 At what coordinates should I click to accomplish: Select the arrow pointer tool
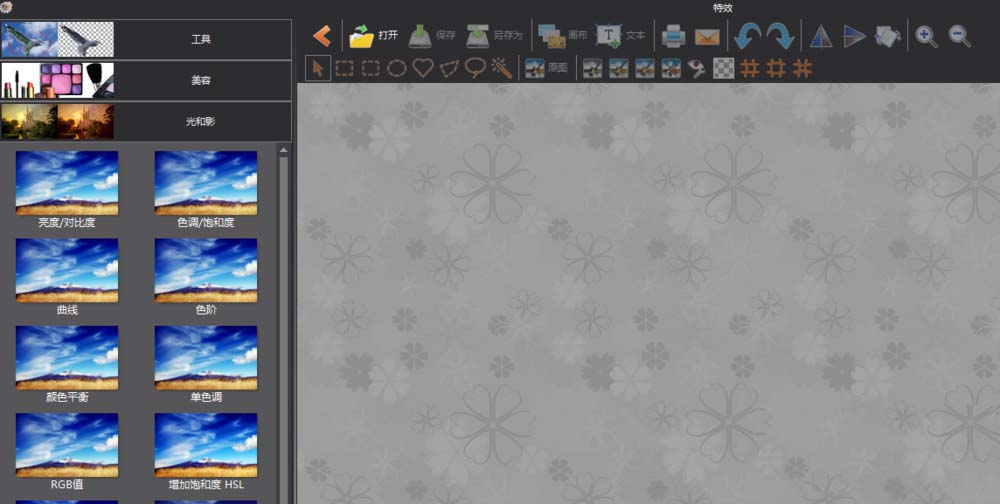(x=318, y=68)
